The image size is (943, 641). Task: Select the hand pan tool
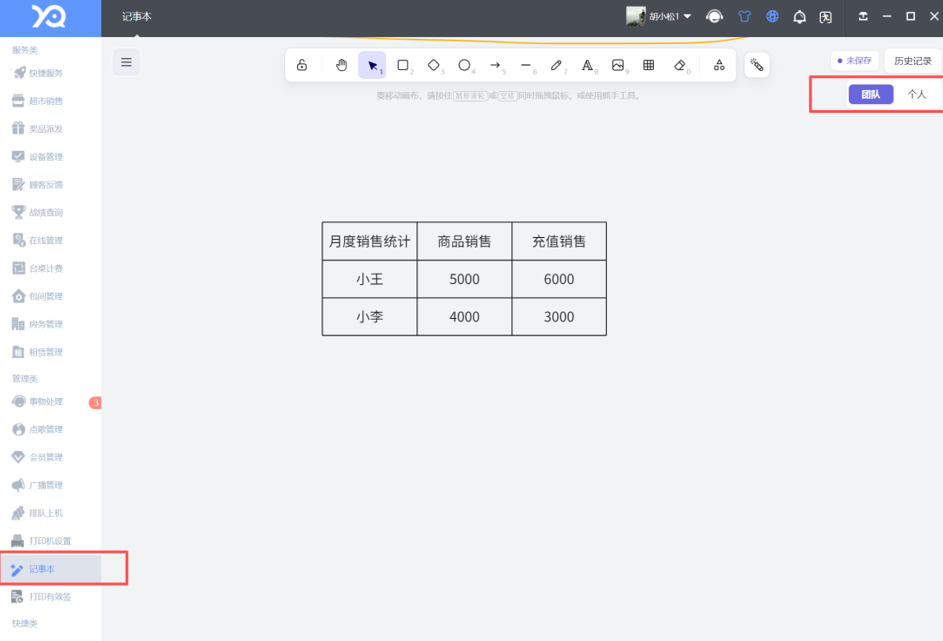point(341,65)
